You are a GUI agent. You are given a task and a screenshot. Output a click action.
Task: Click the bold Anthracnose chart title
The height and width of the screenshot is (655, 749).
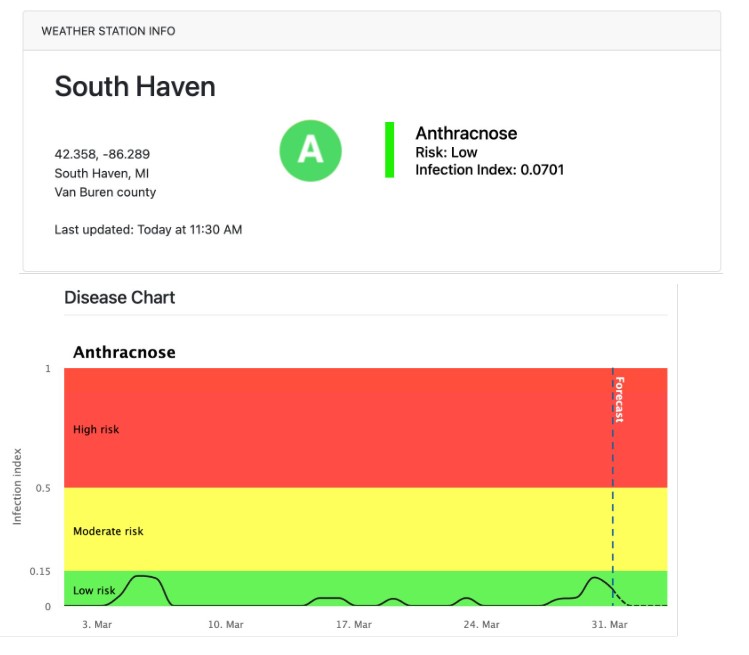pyautogui.click(x=124, y=352)
